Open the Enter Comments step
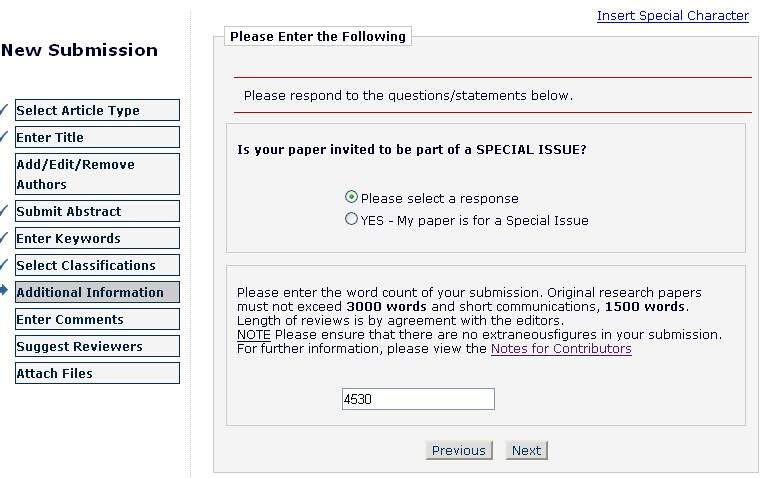The height and width of the screenshot is (478, 769). tap(97, 319)
